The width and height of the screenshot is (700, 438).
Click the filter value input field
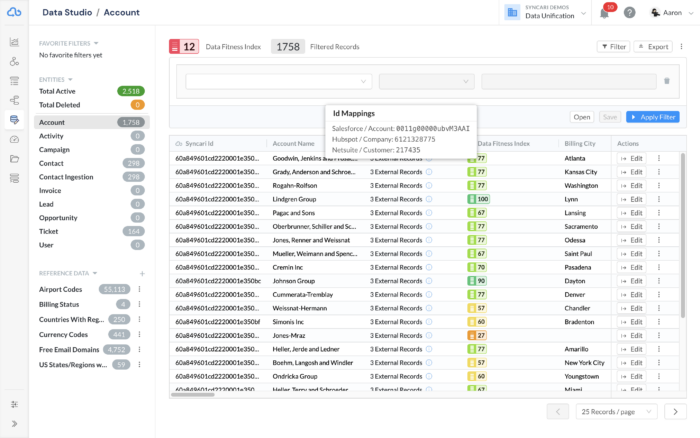click(569, 81)
